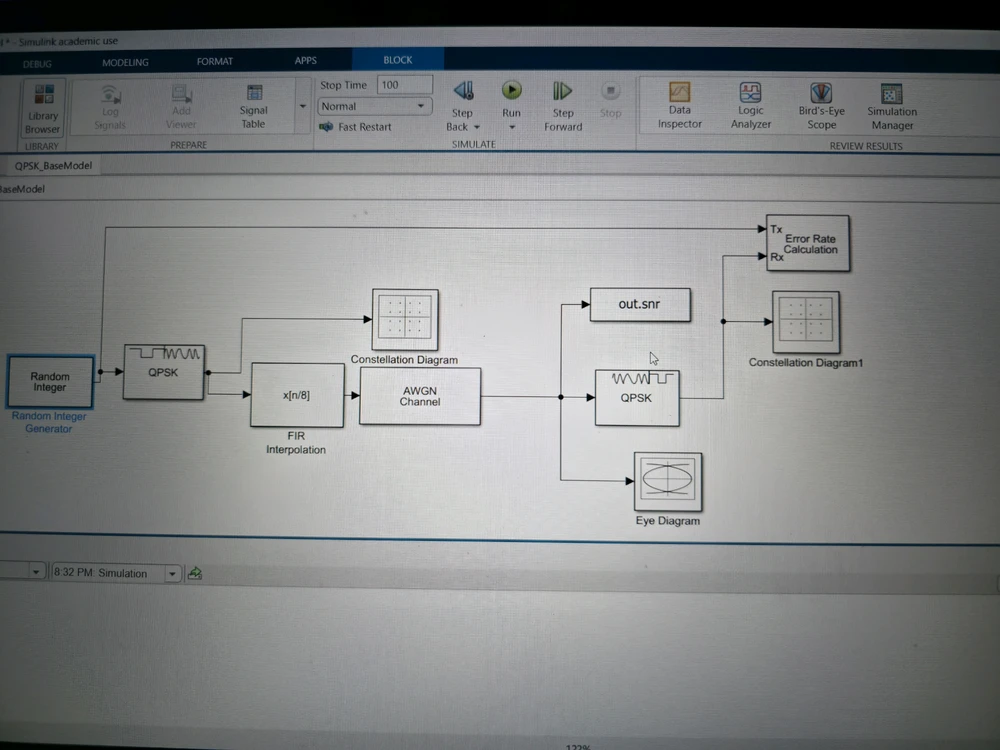Screen dimensions: 1000x750
Task: Switch to the Format ribbon tab
Action: tap(214, 62)
